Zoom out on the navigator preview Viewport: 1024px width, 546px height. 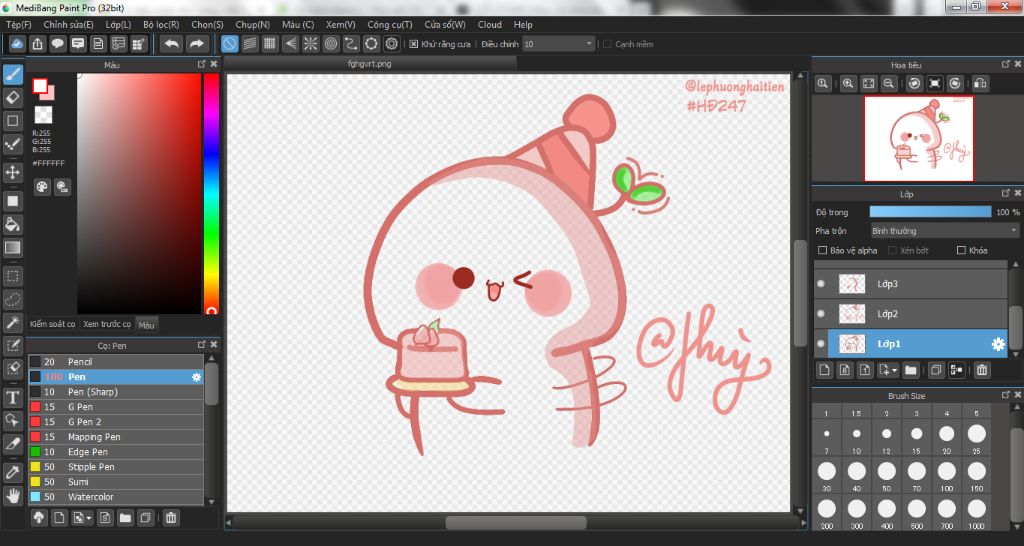coord(888,84)
